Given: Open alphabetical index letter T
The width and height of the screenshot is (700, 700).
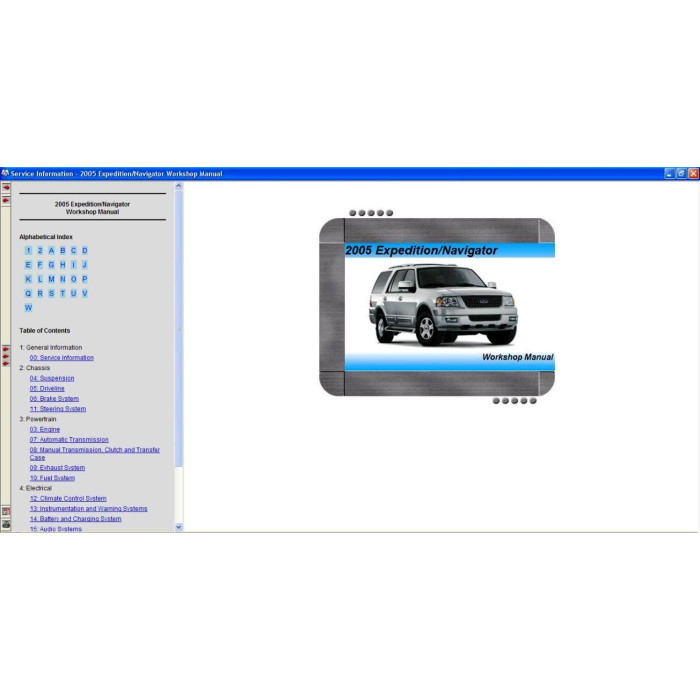Looking at the screenshot, I should pos(62,293).
